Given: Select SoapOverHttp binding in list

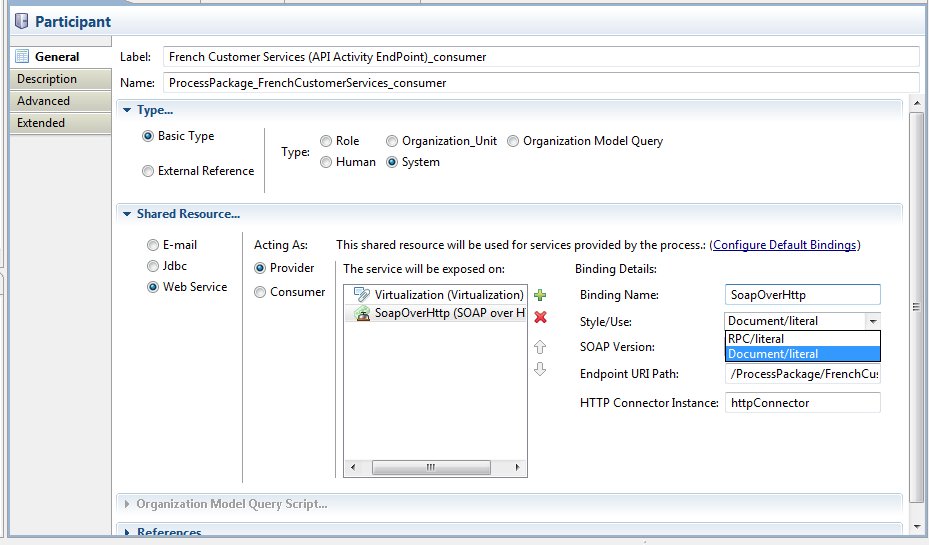Looking at the screenshot, I should [x=435, y=313].
